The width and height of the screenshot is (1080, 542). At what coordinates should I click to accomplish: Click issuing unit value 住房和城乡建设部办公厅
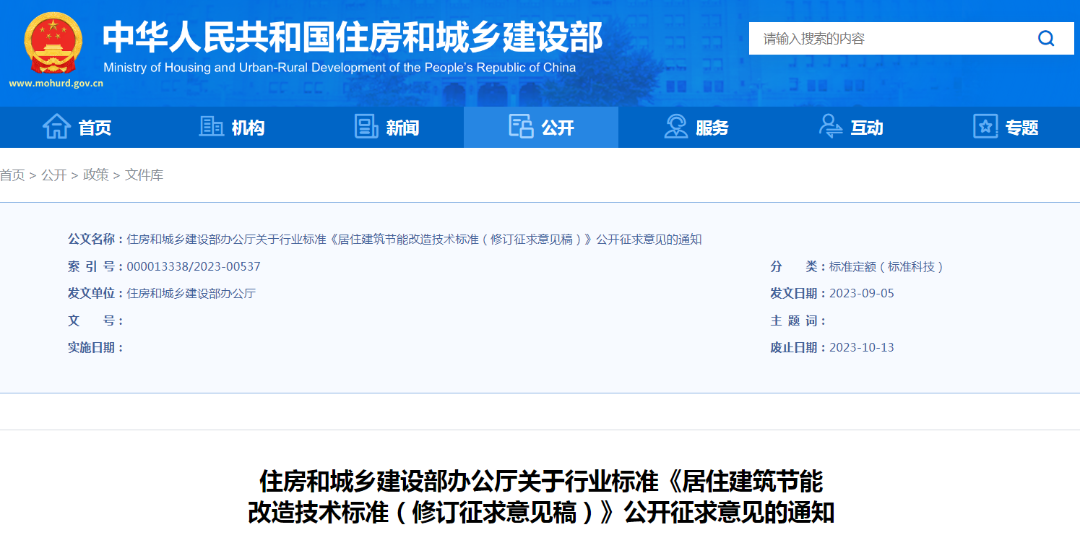pos(191,293)
